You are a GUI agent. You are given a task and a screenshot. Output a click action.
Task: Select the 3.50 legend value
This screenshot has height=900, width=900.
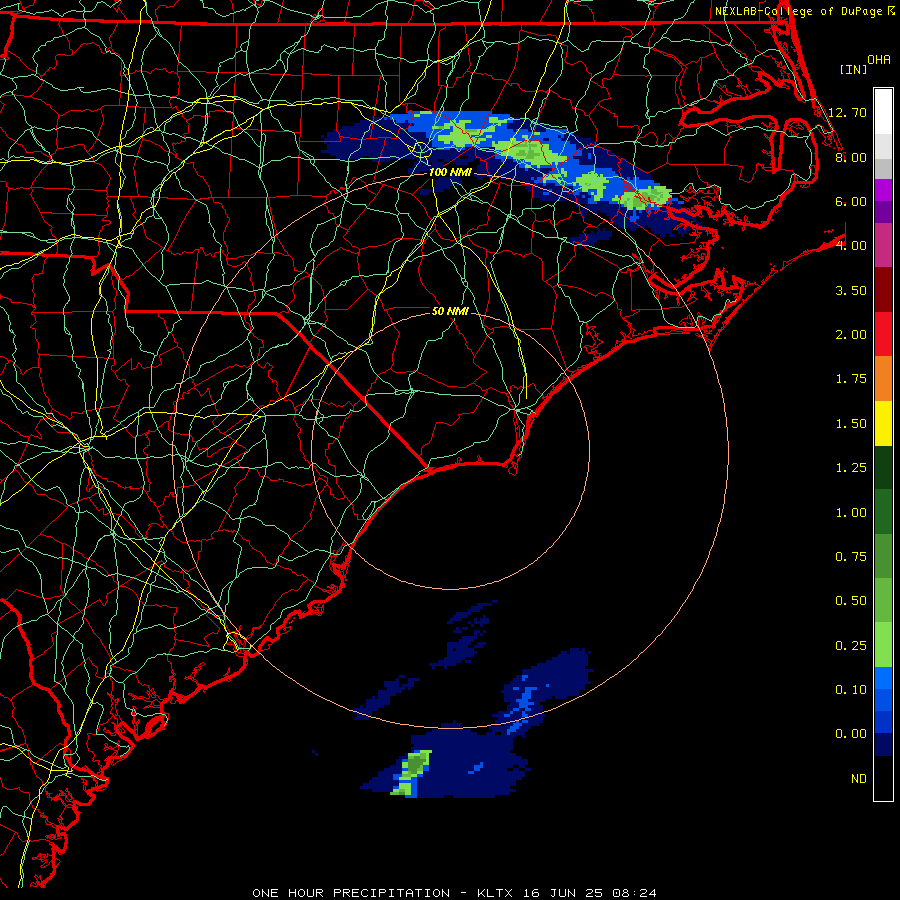(x=851, y=290)
